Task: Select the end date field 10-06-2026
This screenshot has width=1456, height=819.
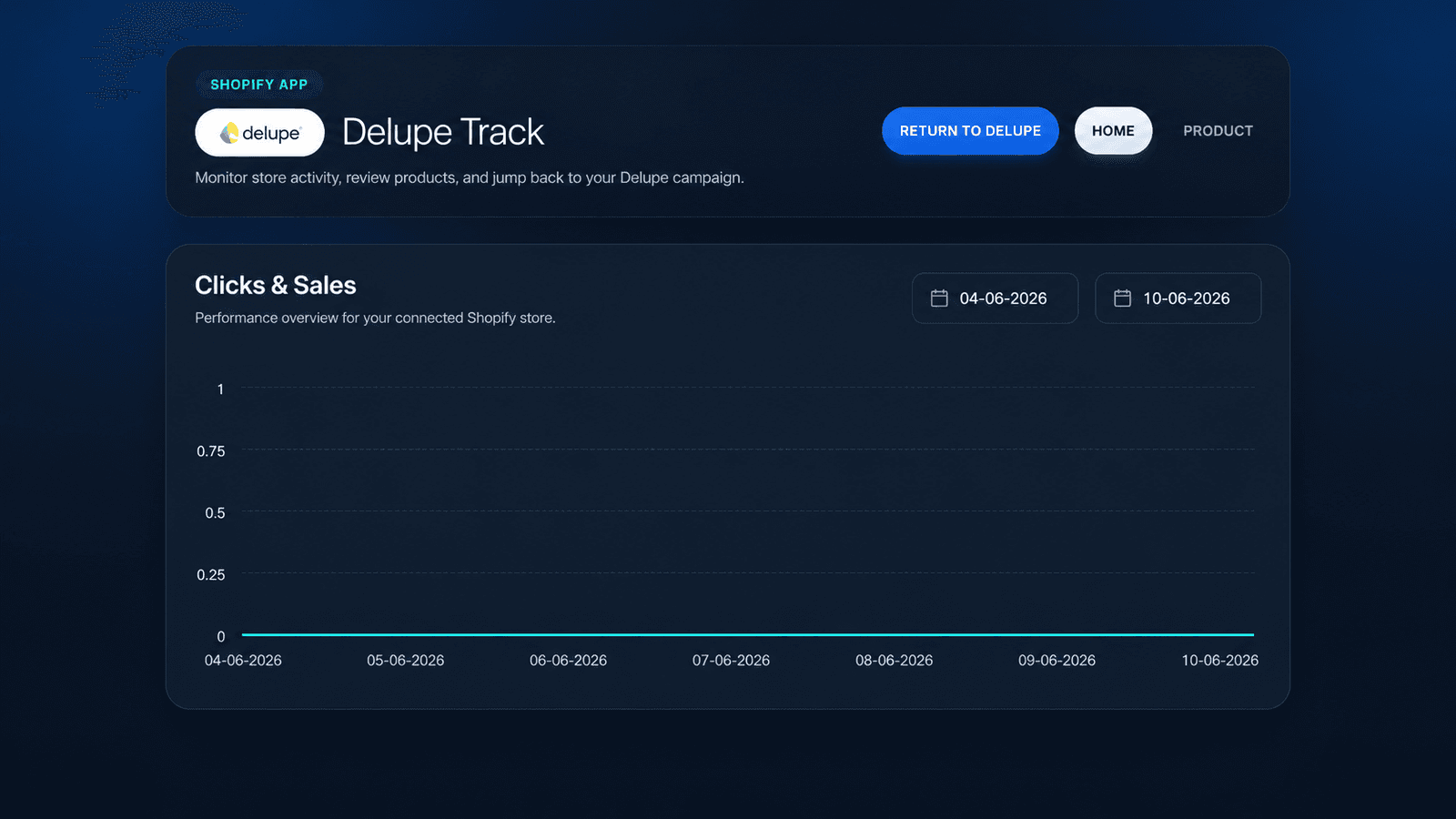Action: (x=1178, y=298)
